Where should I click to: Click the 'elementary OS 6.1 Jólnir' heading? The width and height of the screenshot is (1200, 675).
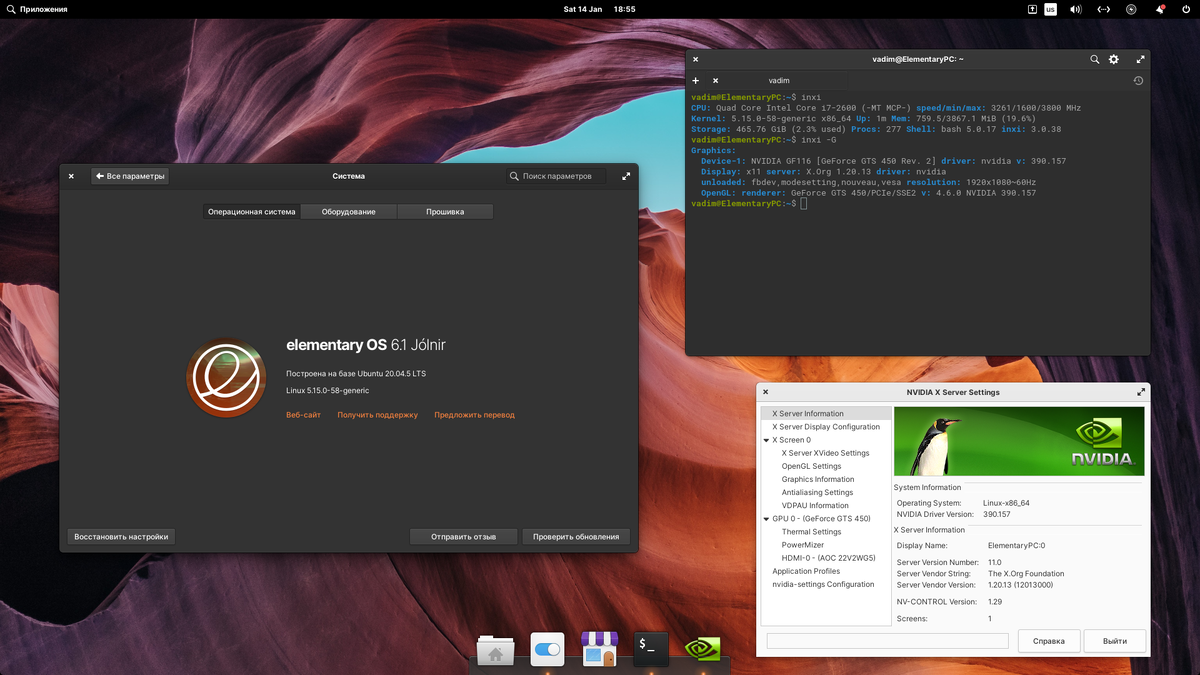(366, 345)
